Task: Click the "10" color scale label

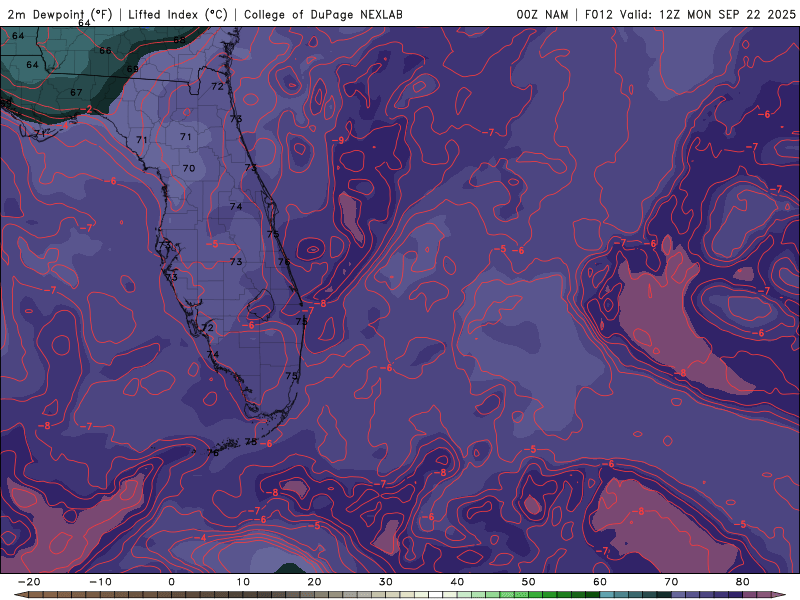Action: 243,582
